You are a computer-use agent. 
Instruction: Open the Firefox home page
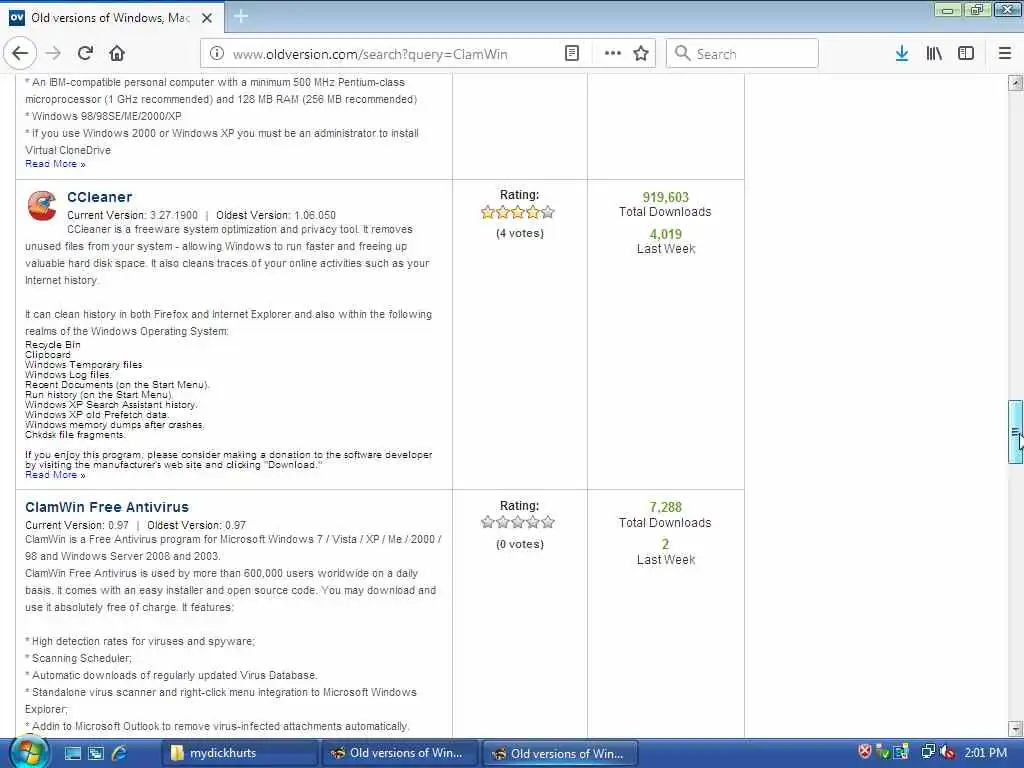(x=117, y=54)
